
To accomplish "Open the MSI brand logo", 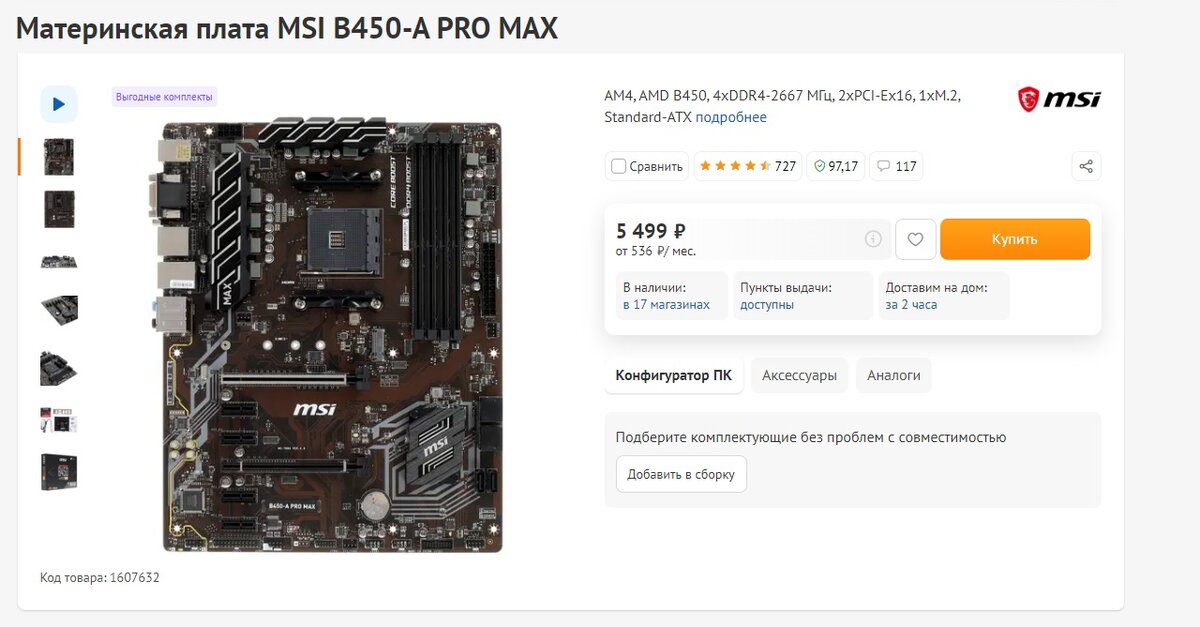I will tap(1059, 99).
